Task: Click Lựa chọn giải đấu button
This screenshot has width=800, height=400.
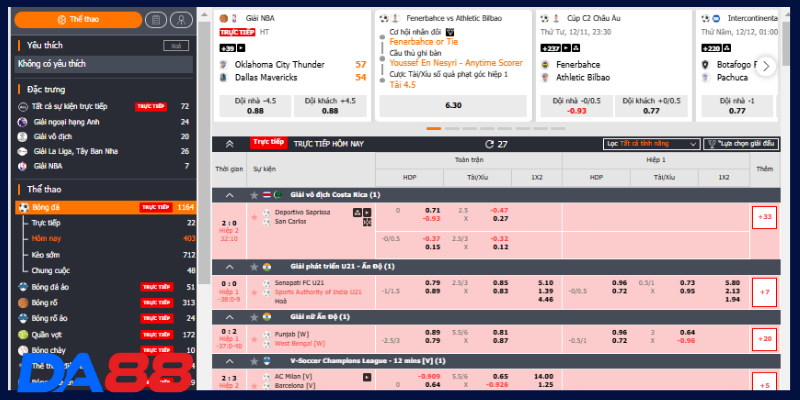Action: pyautogui.click(x=741, y=144)
